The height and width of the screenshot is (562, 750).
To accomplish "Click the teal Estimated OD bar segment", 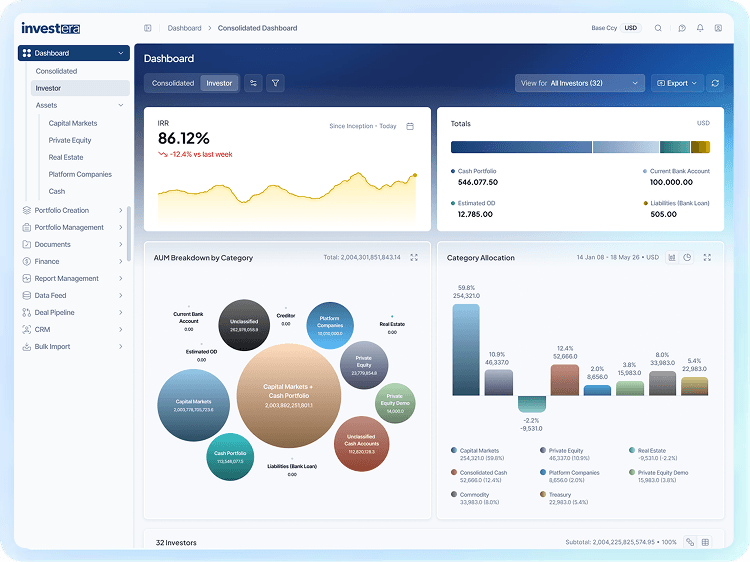I will (x=675, y=147).
